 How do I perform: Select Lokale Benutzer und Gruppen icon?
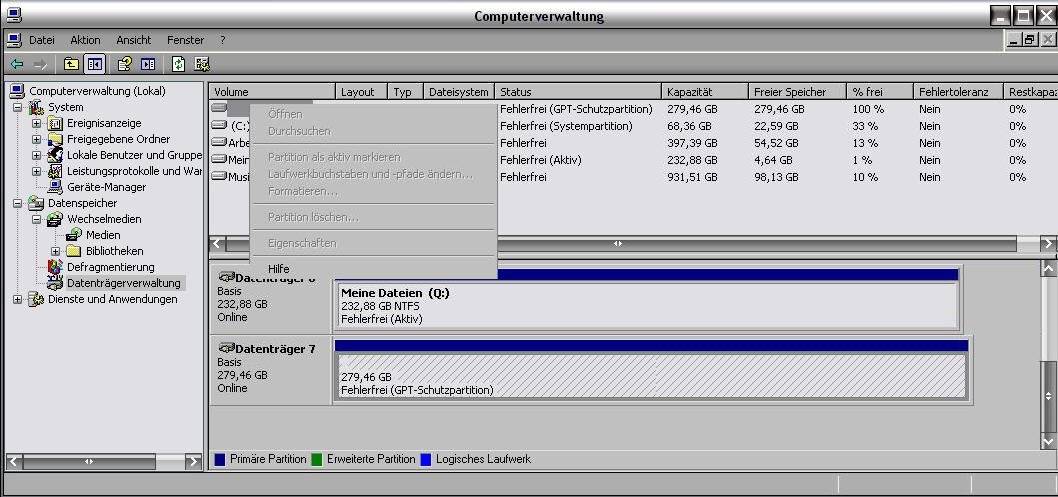coord(55,155)
